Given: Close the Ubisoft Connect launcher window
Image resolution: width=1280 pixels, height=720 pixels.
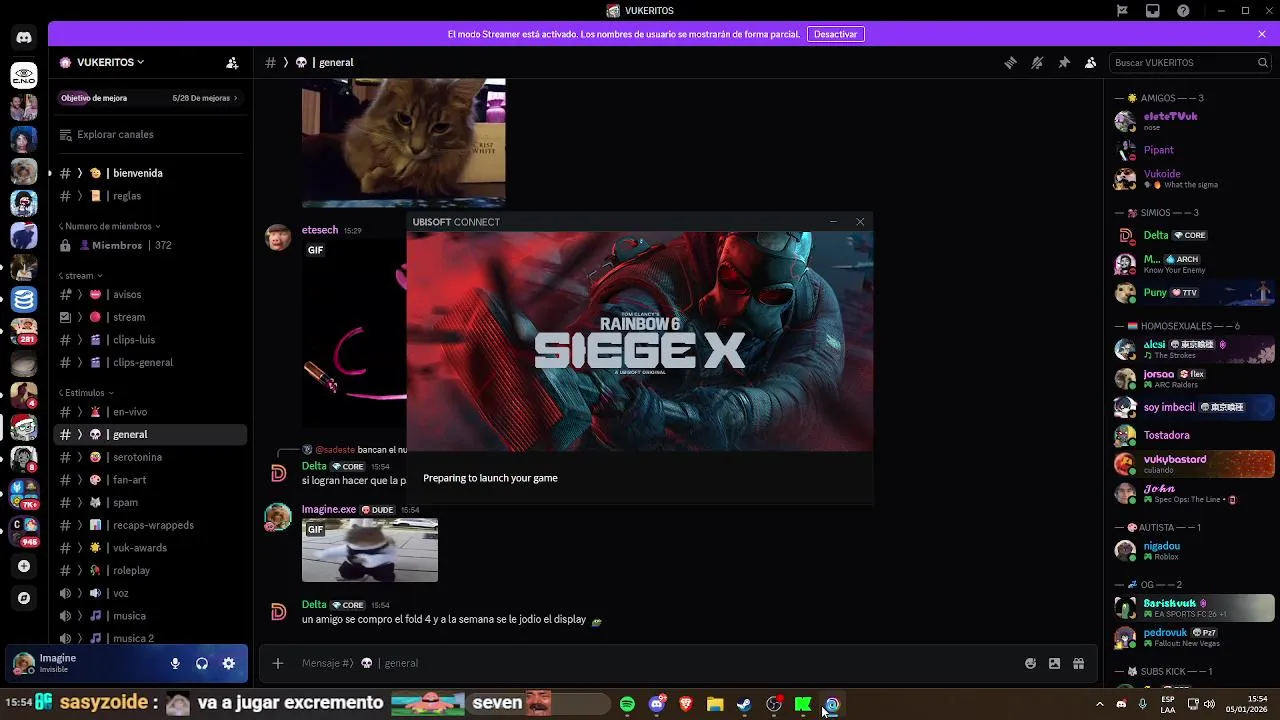Looking at the screenshot, I should (x=860, y=222).
